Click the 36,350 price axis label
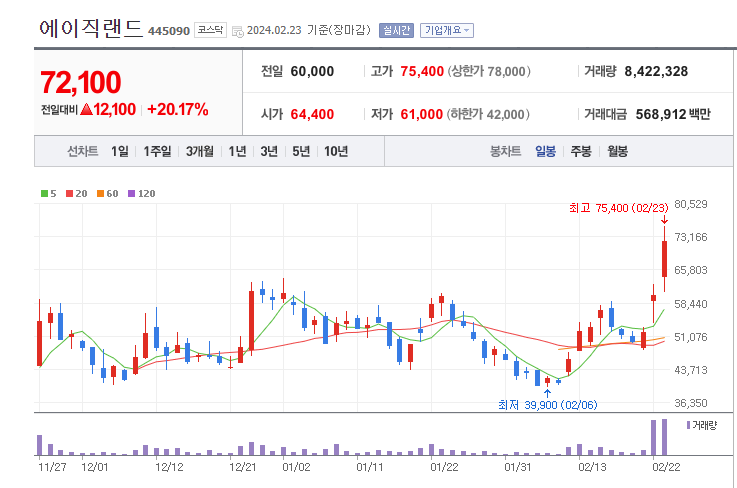The image size is (737, 488). [690, 403]
